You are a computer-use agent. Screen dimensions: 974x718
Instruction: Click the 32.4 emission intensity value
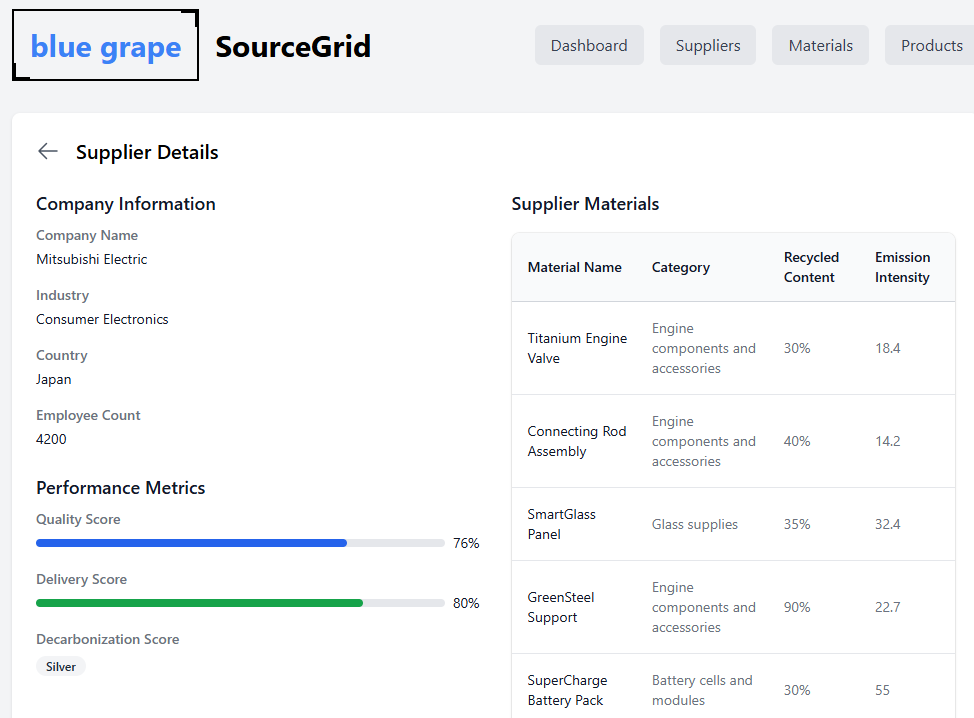(x=888, y=524)
